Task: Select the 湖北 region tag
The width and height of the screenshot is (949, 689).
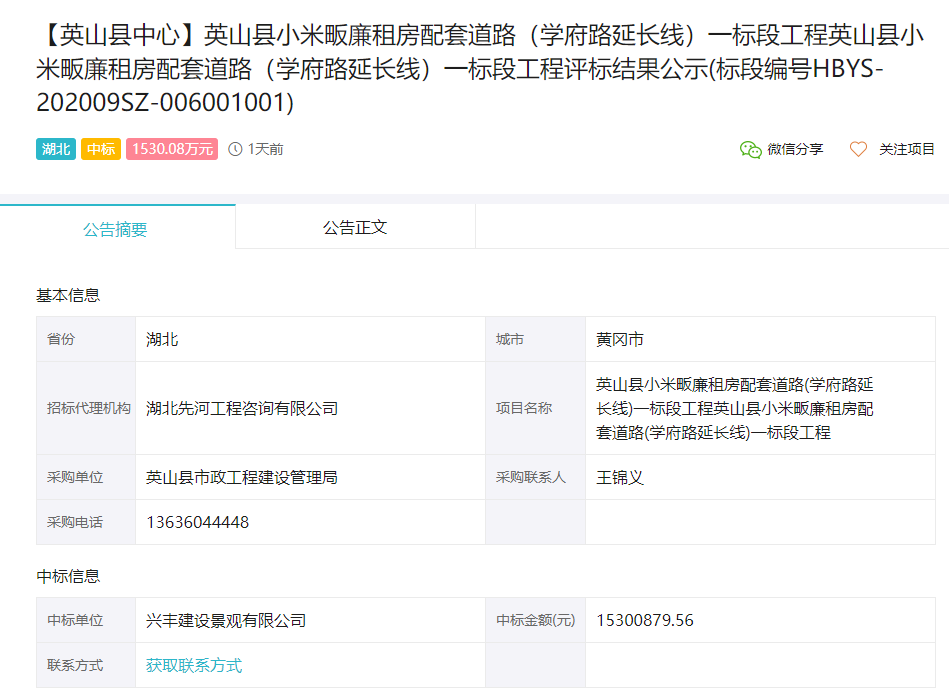Action: (56, 149)
